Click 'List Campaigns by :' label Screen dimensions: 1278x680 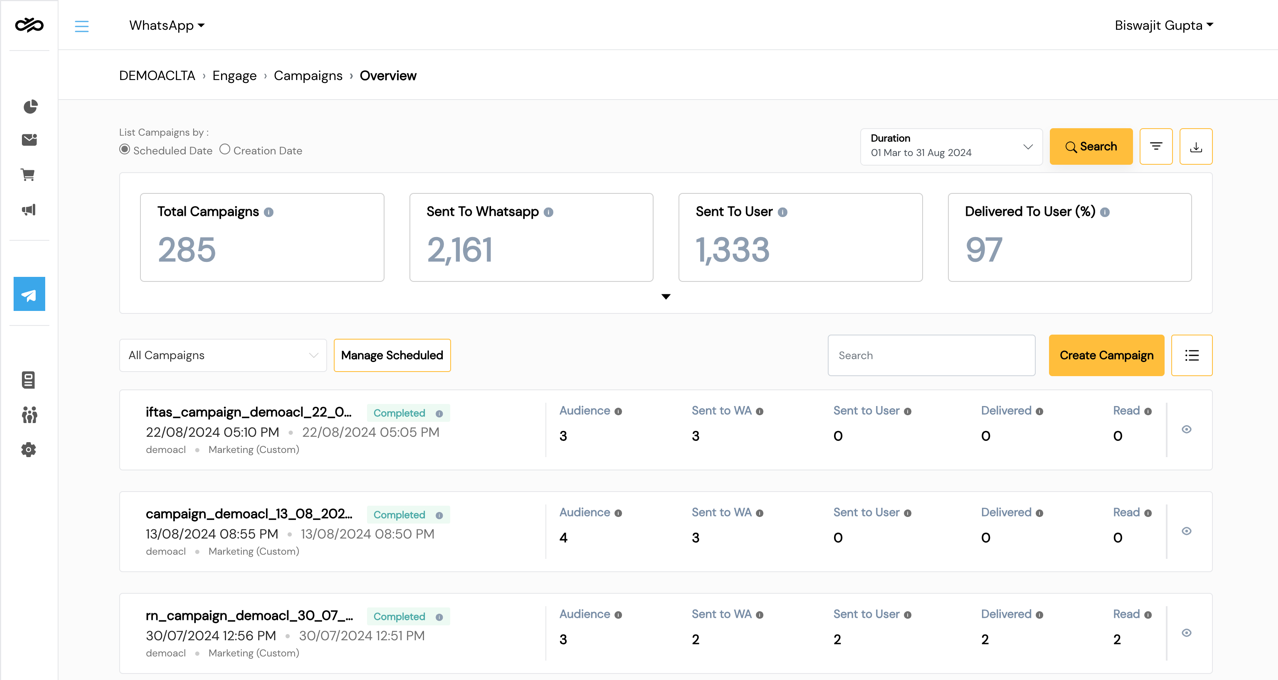(164, 132)
